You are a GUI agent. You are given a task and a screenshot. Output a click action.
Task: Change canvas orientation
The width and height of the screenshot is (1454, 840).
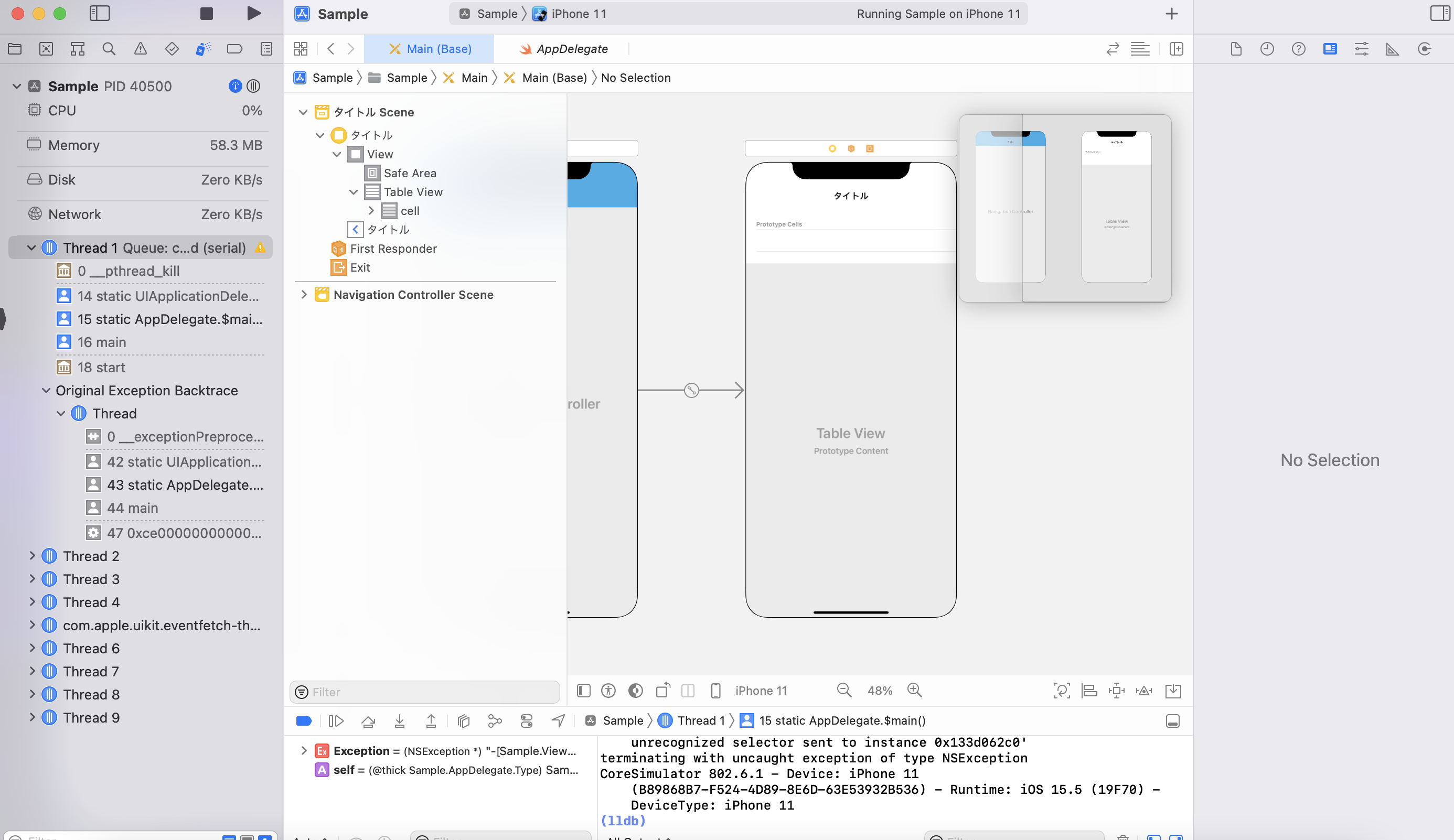pos(663,691)
